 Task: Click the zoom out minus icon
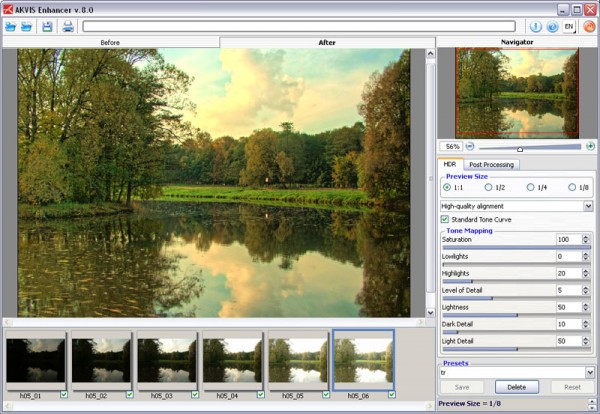click(470, 146)
